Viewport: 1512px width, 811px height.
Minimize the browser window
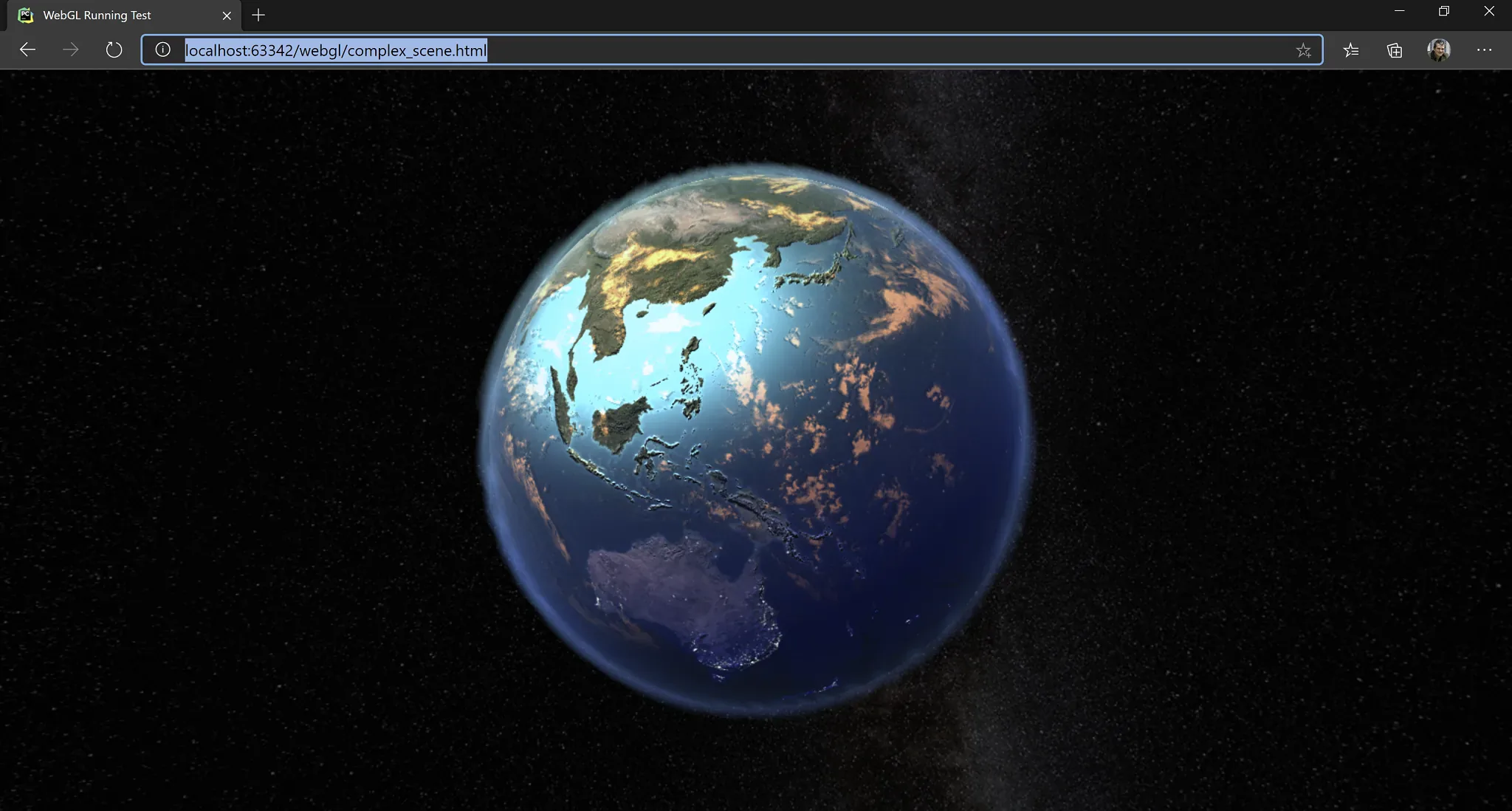point(1399,11)
